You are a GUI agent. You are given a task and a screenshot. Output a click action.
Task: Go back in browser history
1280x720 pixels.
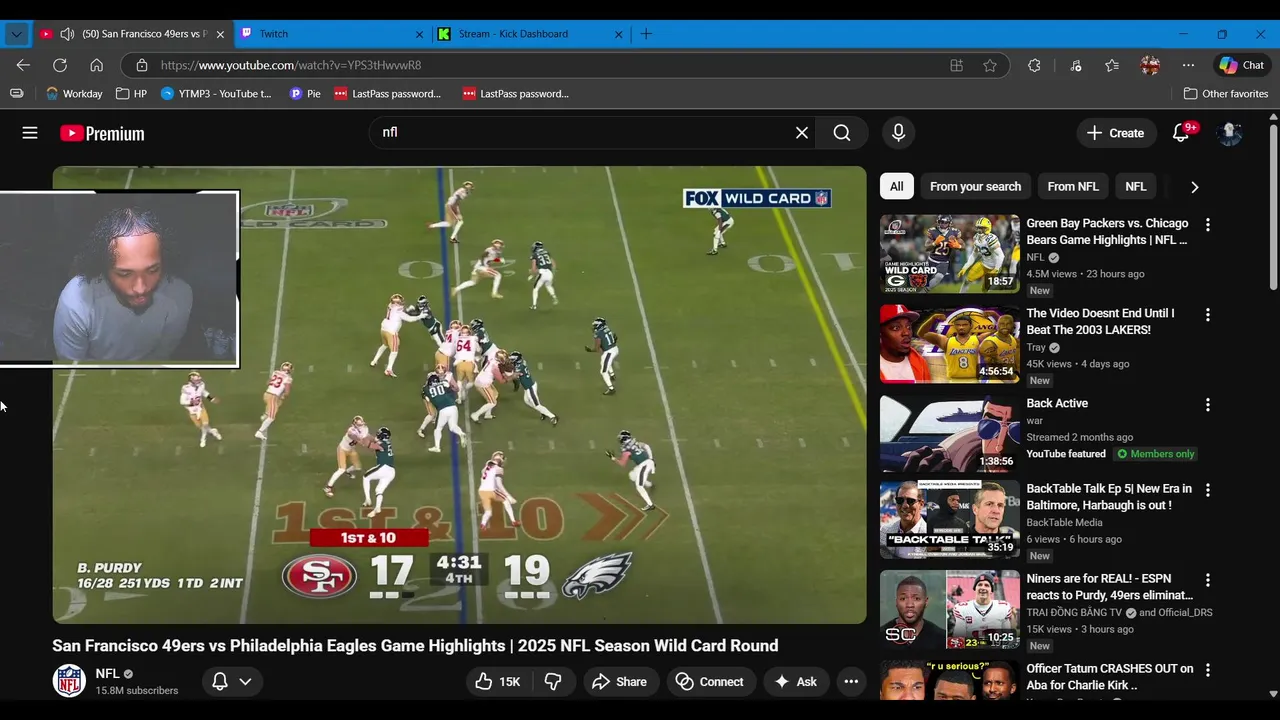pos(23,65)
